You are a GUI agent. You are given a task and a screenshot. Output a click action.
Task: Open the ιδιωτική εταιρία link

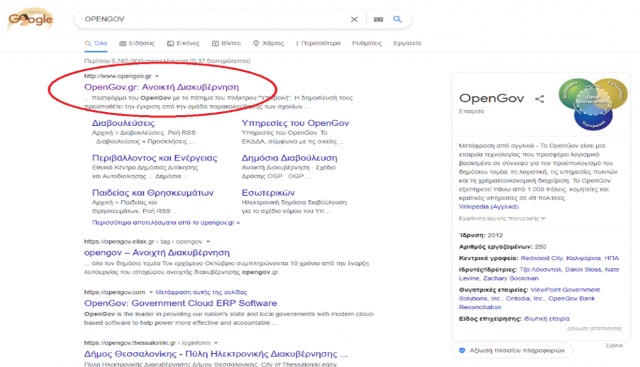click(547, 319)
